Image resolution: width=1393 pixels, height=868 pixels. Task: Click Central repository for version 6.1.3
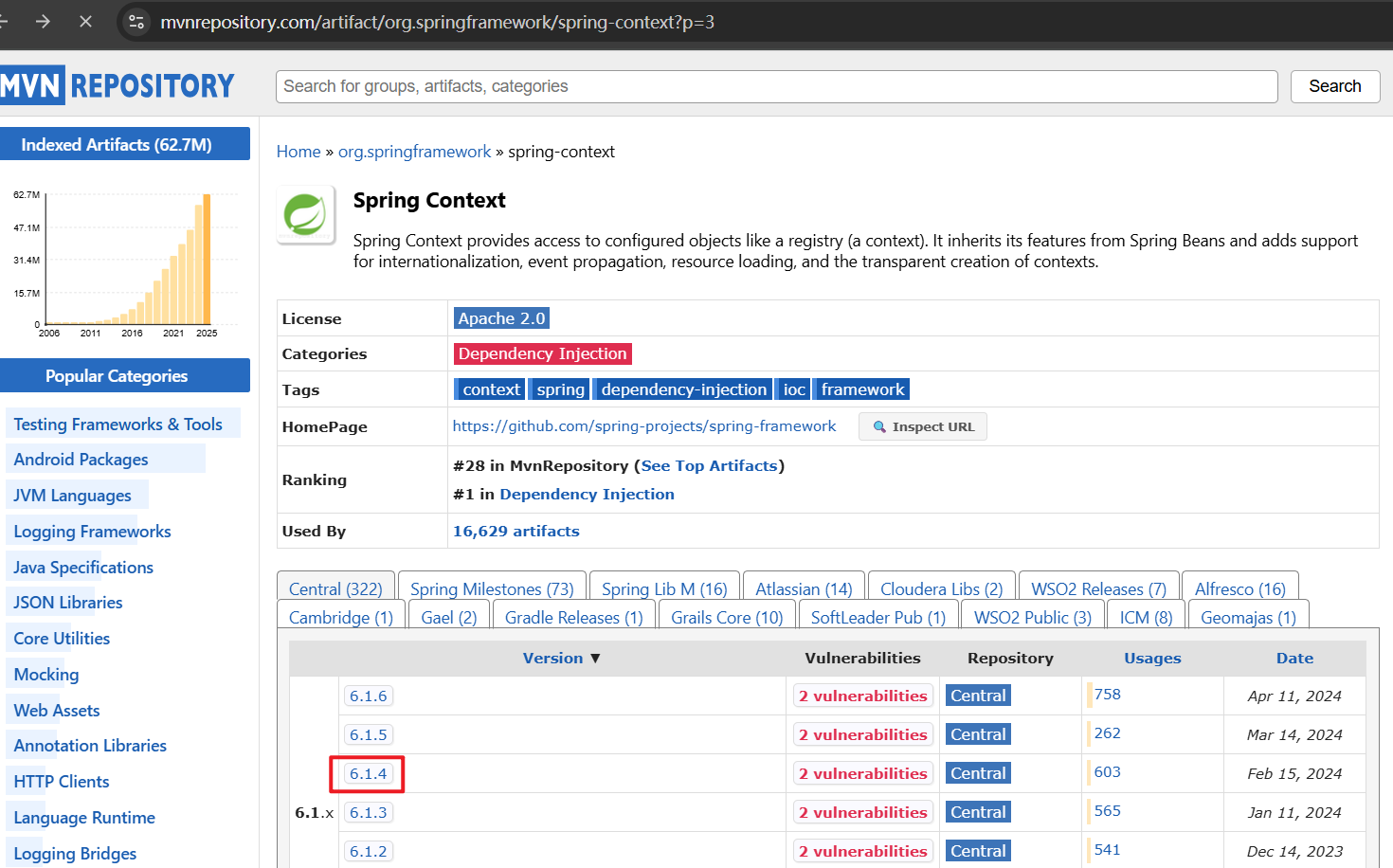978,812
